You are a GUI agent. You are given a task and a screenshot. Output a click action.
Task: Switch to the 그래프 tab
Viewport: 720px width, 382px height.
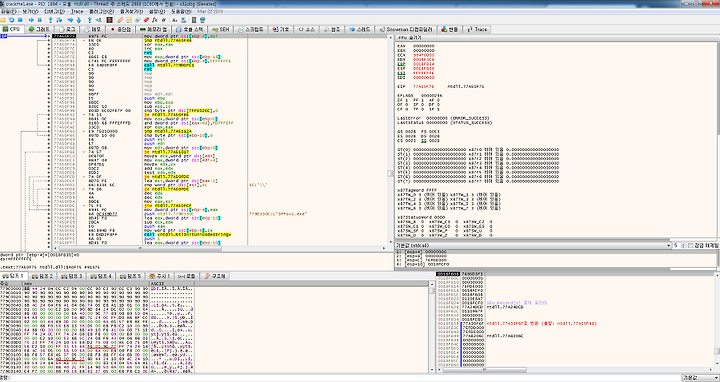point(40,29)
